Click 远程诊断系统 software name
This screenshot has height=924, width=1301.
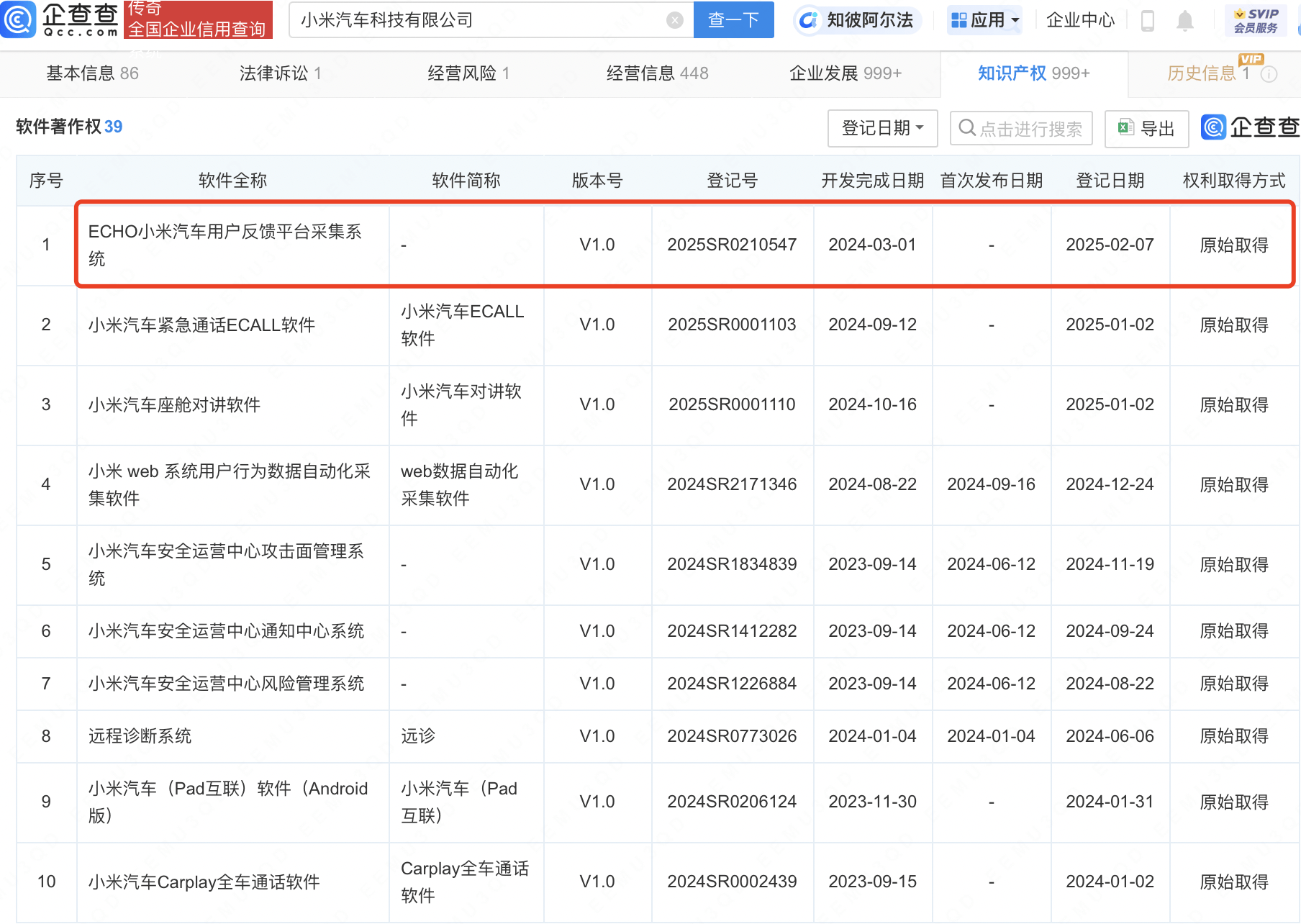coord(140,736)
